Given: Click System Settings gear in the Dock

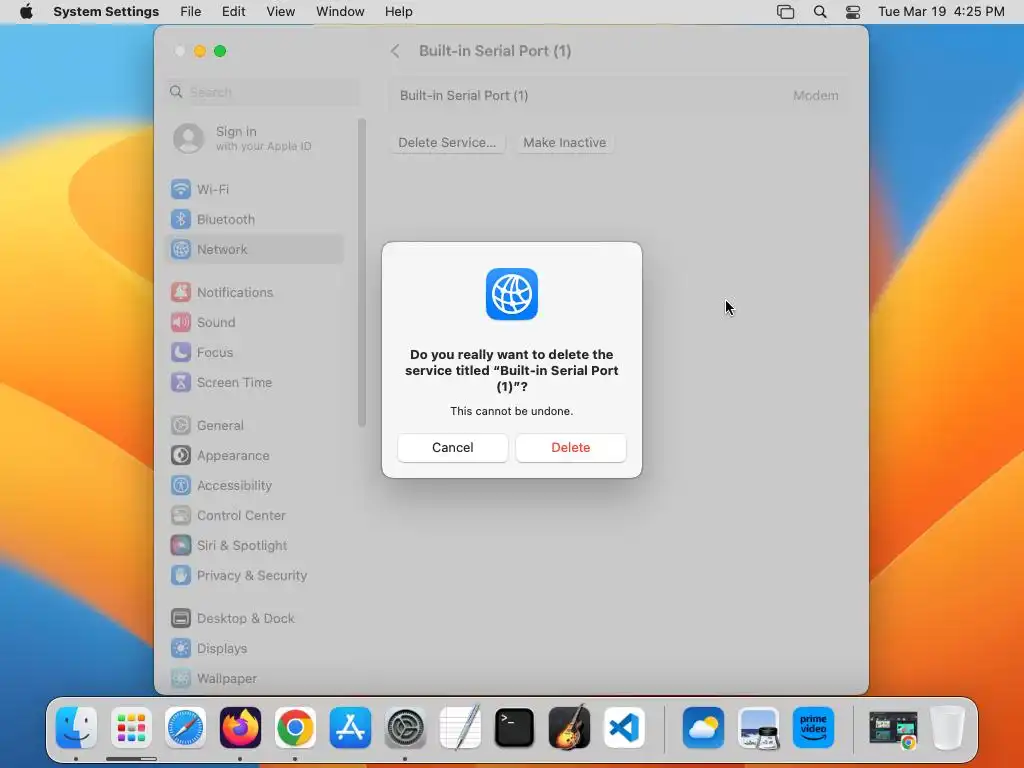Looking at the screenshot, I should (405, 728).
